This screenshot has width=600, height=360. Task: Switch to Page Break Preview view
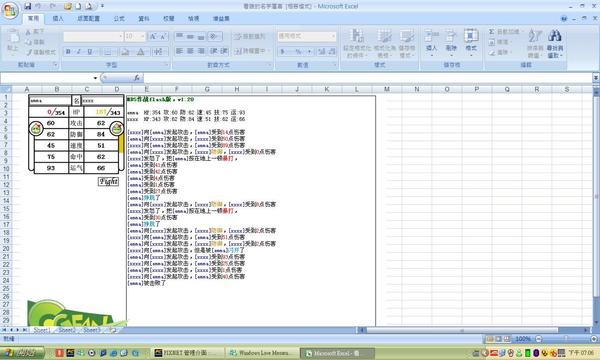pos(507,339)
